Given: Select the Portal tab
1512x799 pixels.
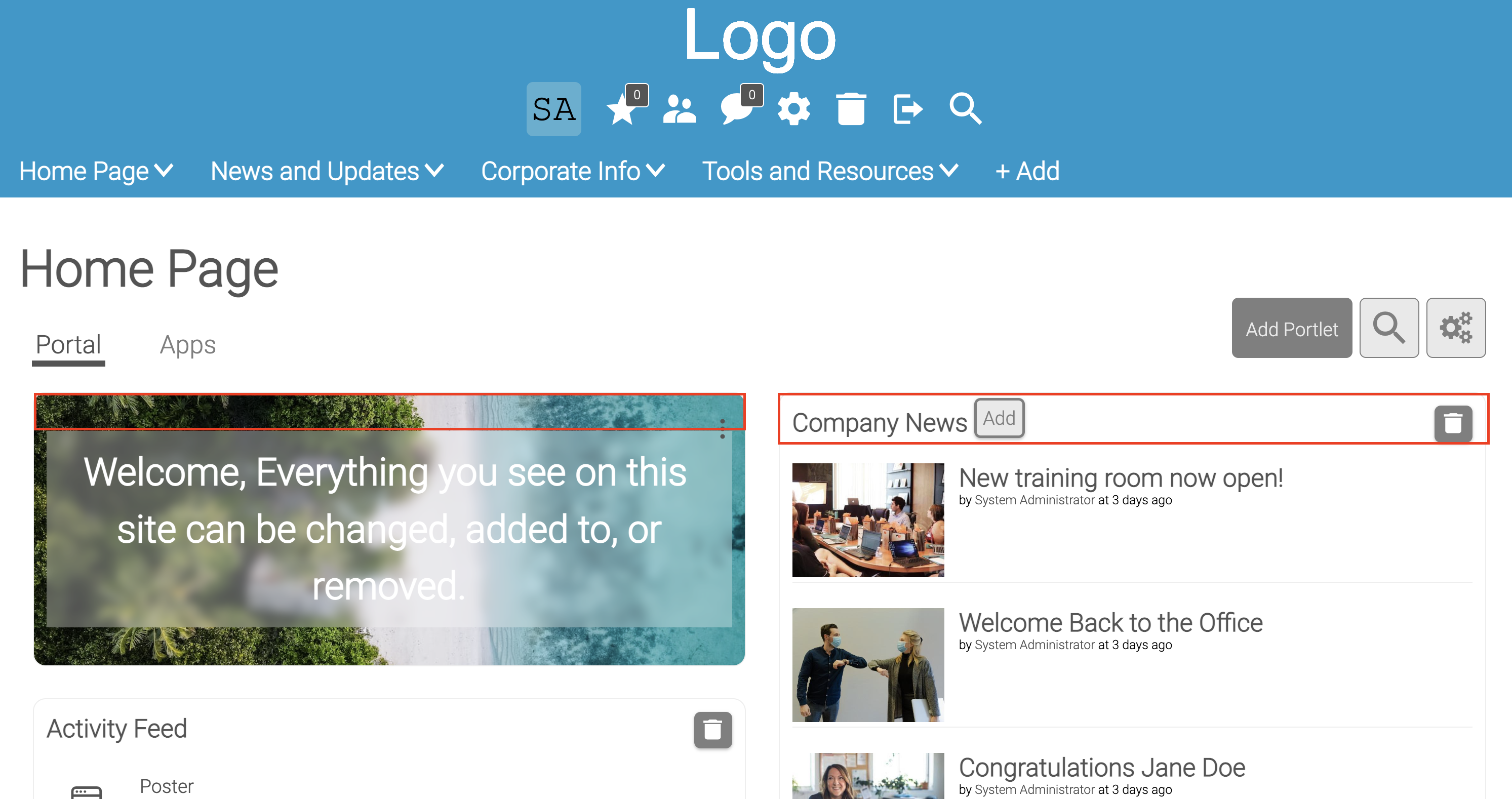Looking at the screenshot, I should (x=68, y=345).
